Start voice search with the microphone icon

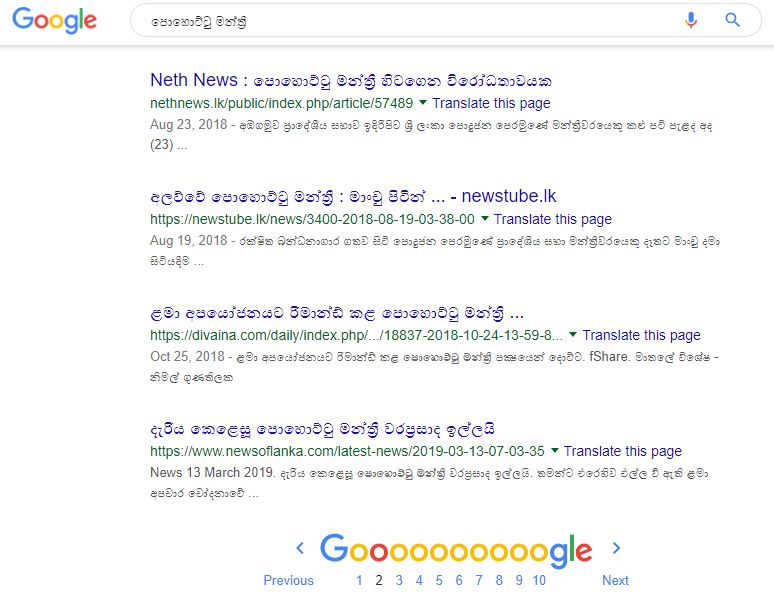pos(691,20)
